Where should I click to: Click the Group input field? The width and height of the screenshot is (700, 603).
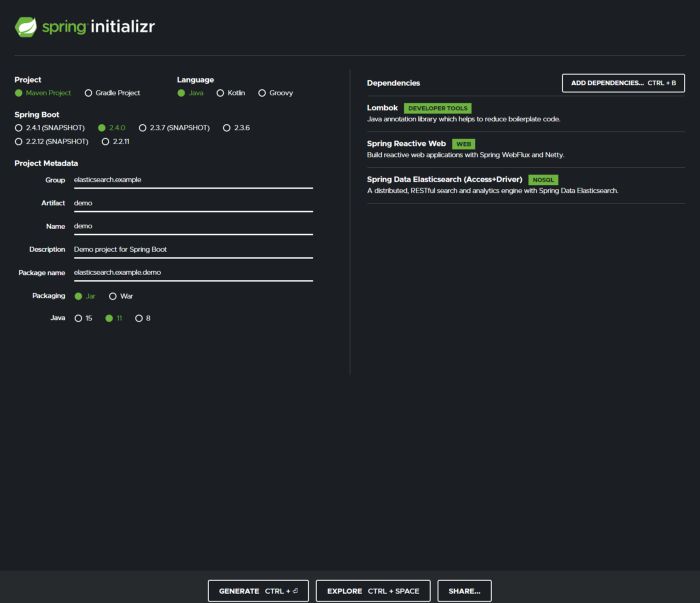[x=192, y=180]
